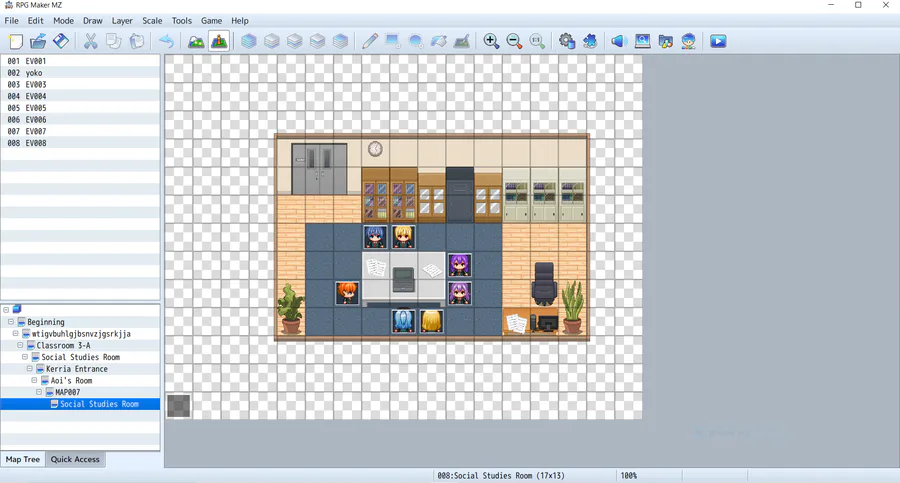Image resolution: width=900 pixels, height=483 pixels.
Task: Collapse the wtigvbuhlgjbsnvzjgsrkjja tree node
Action: [15, 334]
